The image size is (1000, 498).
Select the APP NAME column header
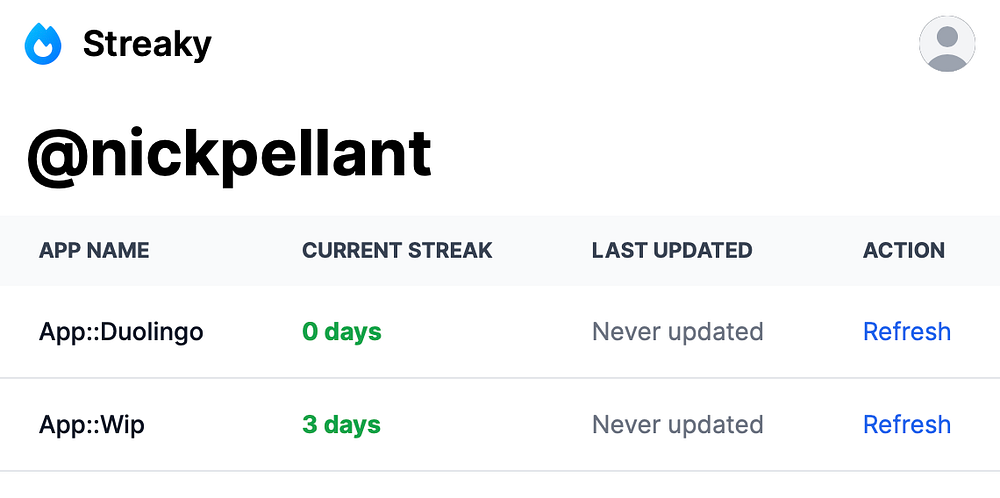[x=94, y=250]
